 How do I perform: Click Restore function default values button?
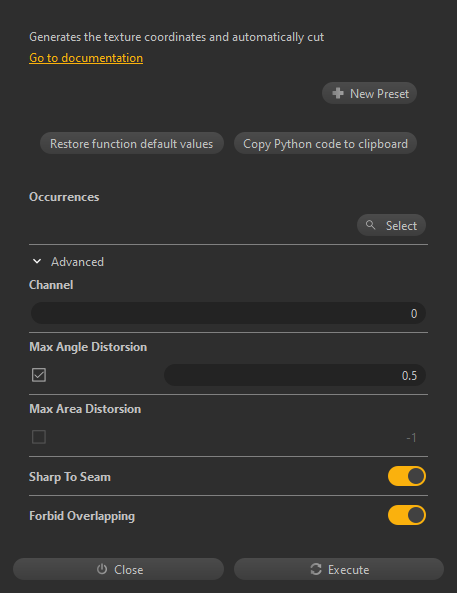pyautogui.click(x=132, y=143)
